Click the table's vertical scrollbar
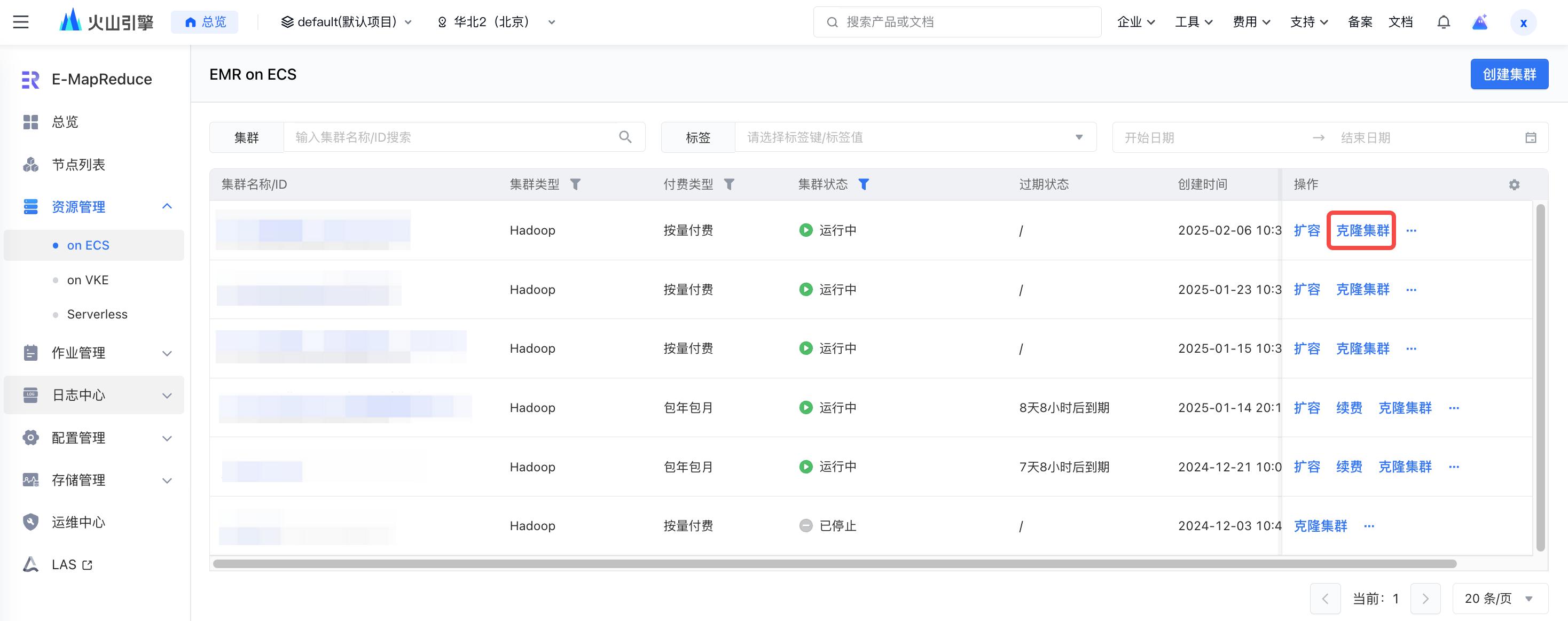This screenshot has width=1568, height=621. tap(1540, 377)
